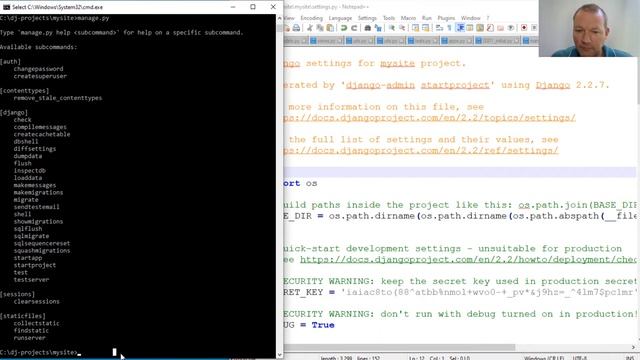Click Notepad++ horizontal scrollbar right arrow

click(x=633, y=347)
